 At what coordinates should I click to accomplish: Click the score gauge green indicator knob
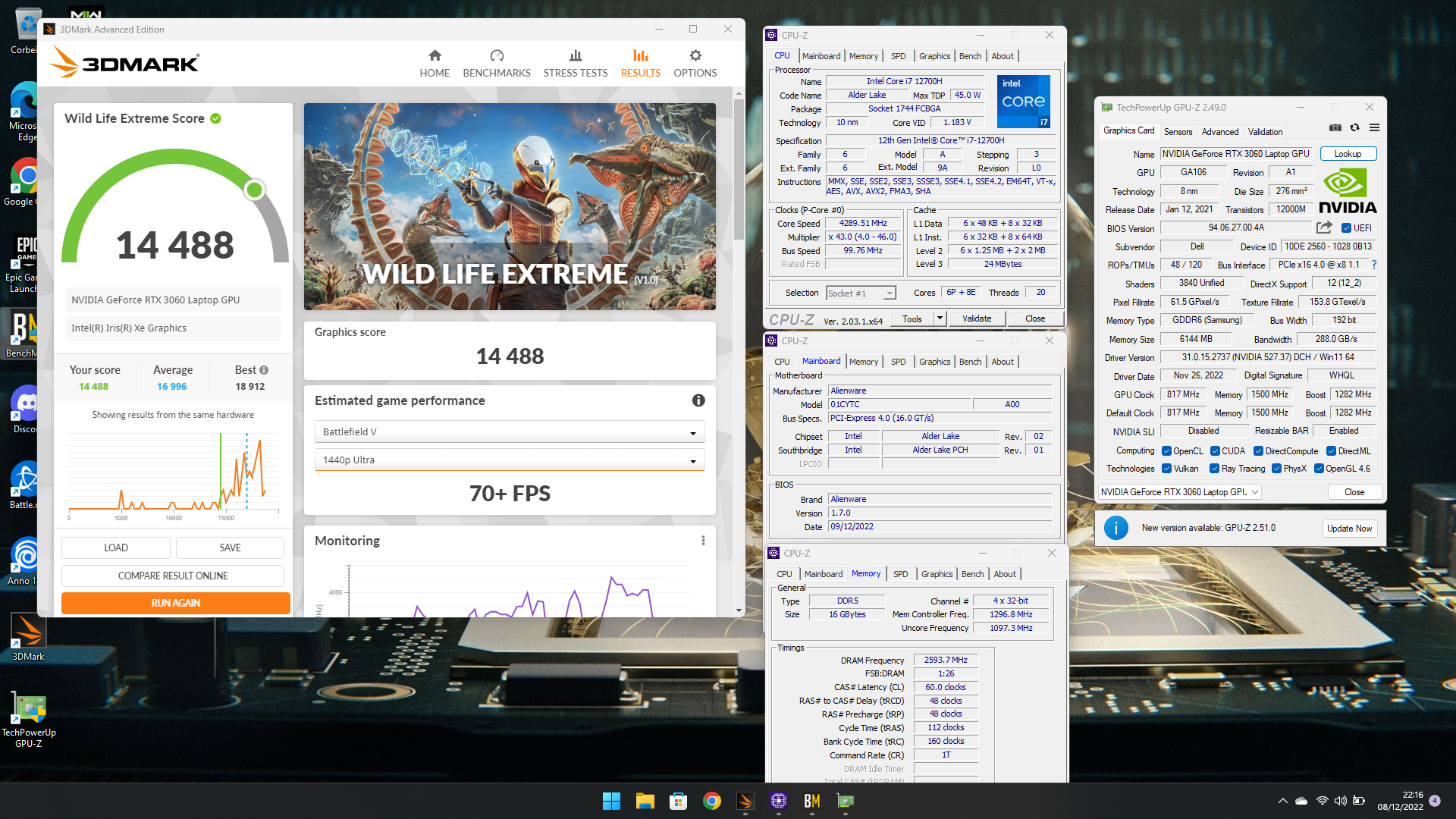coord(255,190)
